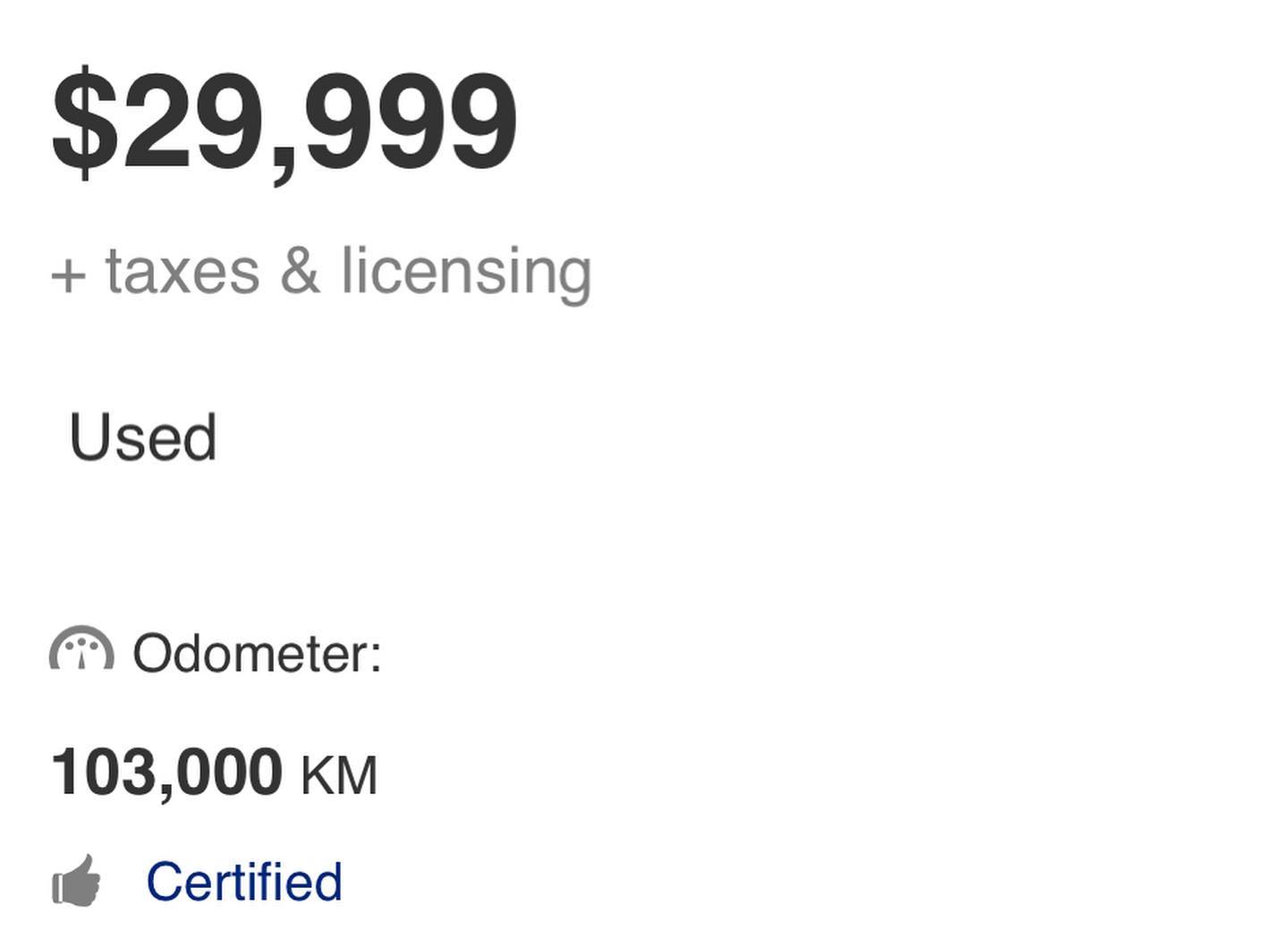
Task: Click the word "taxes" below the price
Action: point(182,270)
